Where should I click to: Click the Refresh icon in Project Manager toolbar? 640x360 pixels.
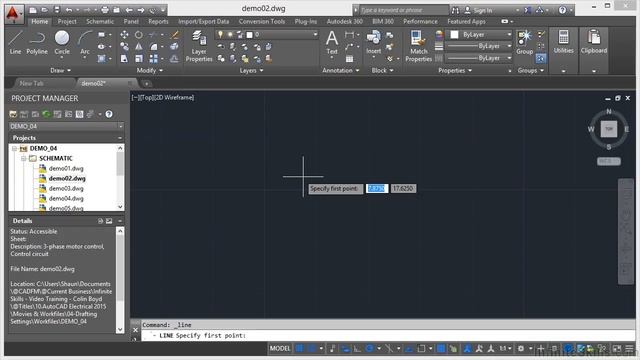coord(46,114)
